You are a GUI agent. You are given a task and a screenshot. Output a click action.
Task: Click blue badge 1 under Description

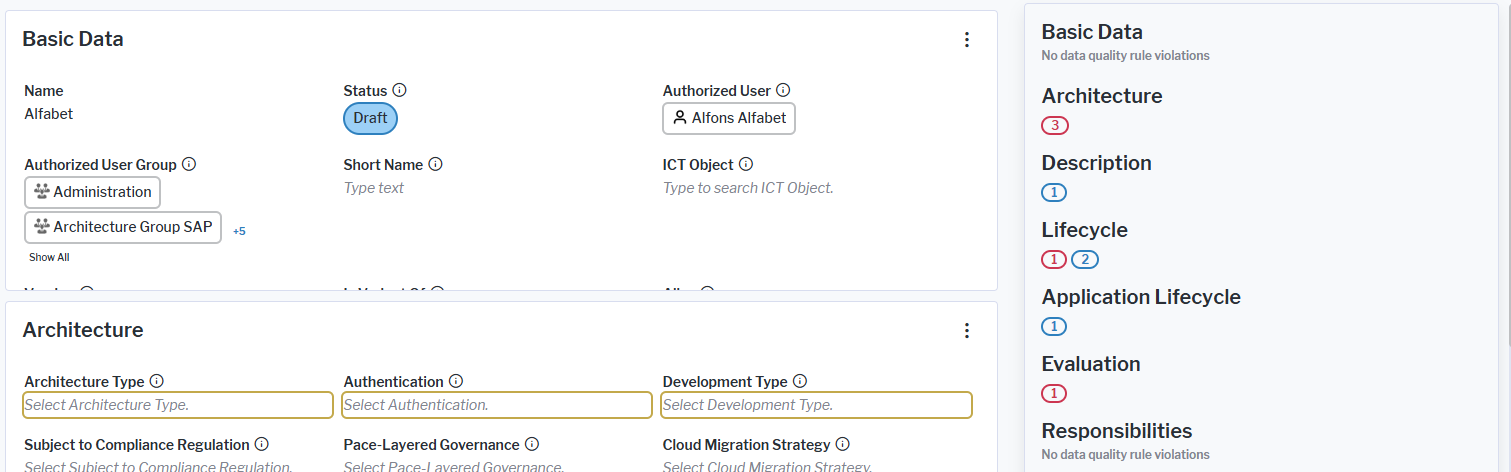(x=1054, y=193)
